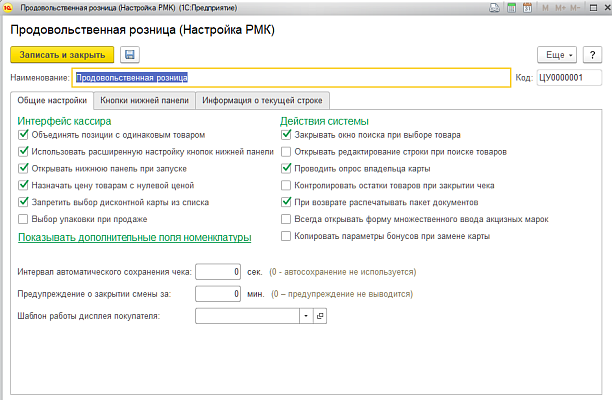Click the open-form icon beside display template field
The width and height of the screenshot is (612, 400).
[320, 315]
